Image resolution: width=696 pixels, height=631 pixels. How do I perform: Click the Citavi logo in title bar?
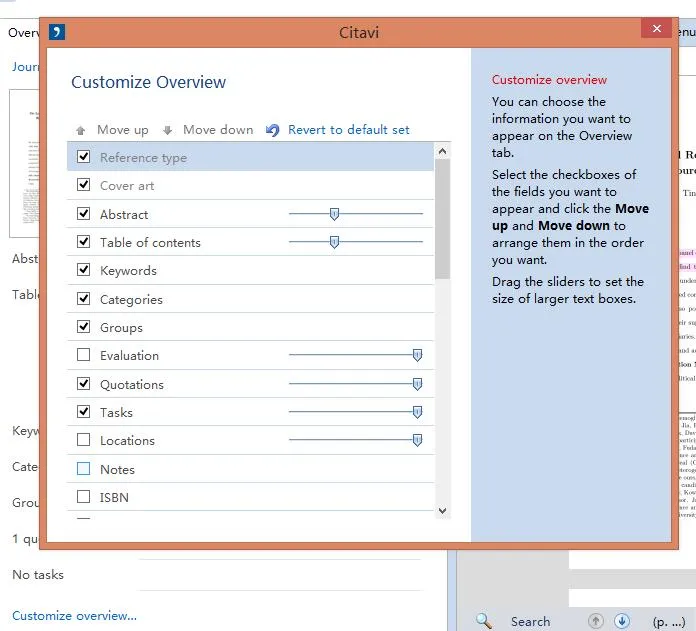click(57, 32)
